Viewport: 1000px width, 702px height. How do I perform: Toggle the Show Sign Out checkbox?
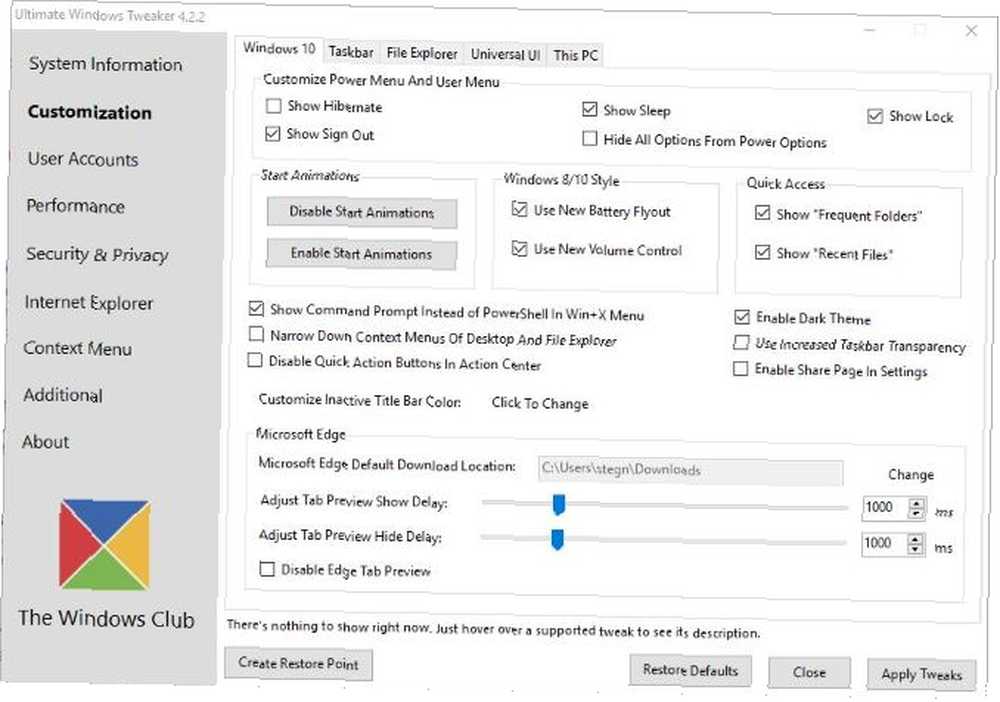pyautogui.click(x=273, y=134)
